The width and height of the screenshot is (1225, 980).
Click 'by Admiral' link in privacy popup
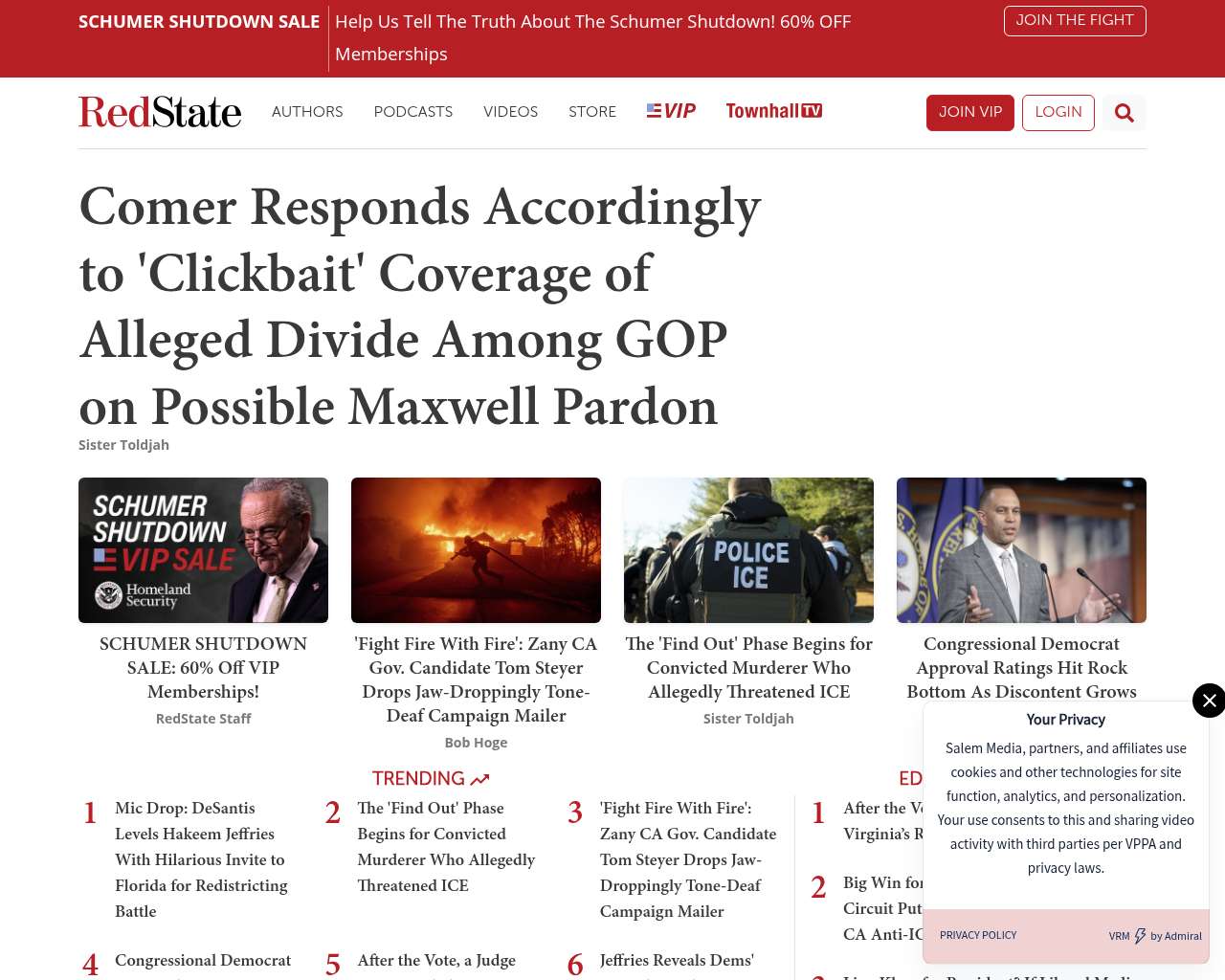tap(1176, 937)
